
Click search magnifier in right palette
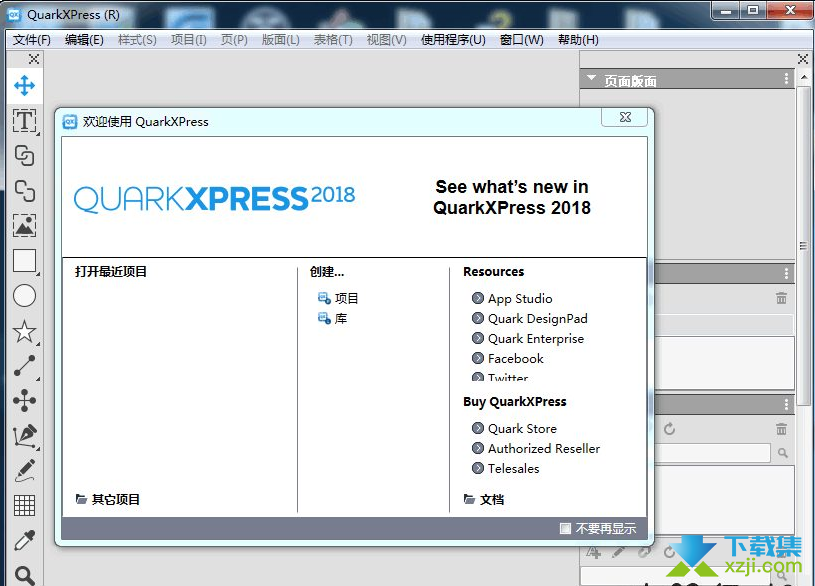(783, 453)
